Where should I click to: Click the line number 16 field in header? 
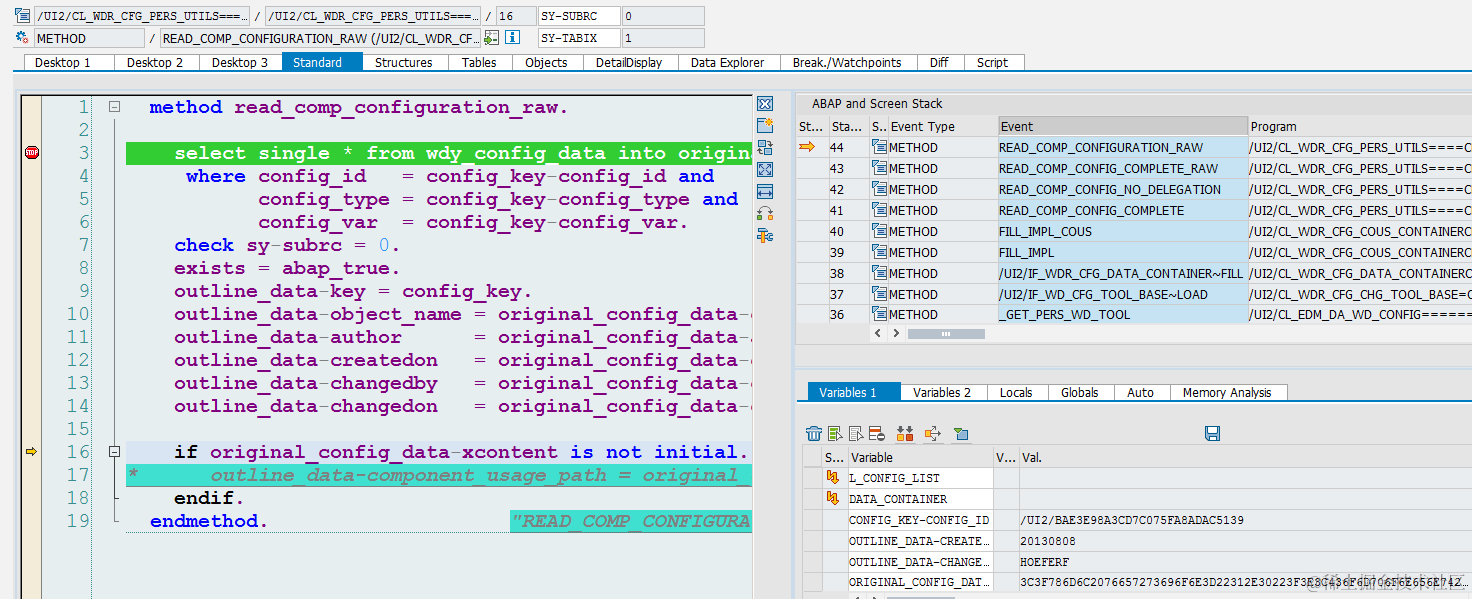514,16
